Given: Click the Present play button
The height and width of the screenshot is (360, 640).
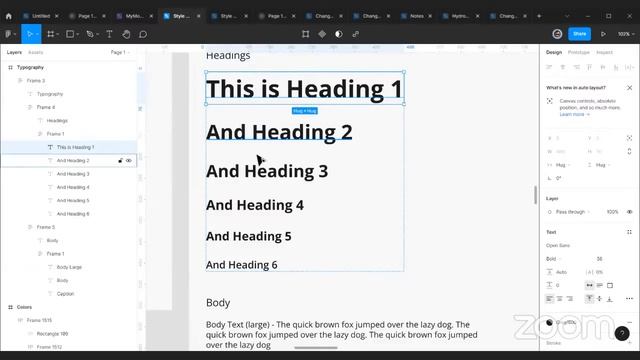Looking at the screenshot, I should point(603,34).
